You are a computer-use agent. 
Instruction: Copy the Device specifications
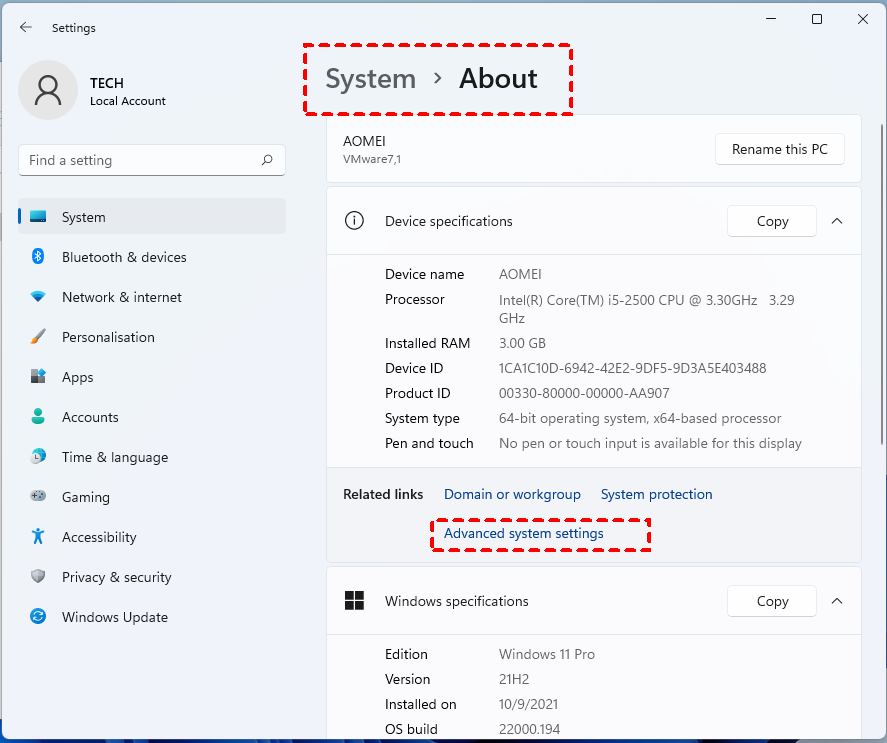772,221
